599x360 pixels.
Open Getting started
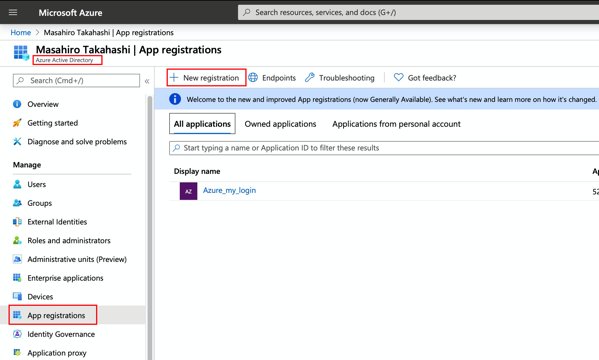[53, 123]
